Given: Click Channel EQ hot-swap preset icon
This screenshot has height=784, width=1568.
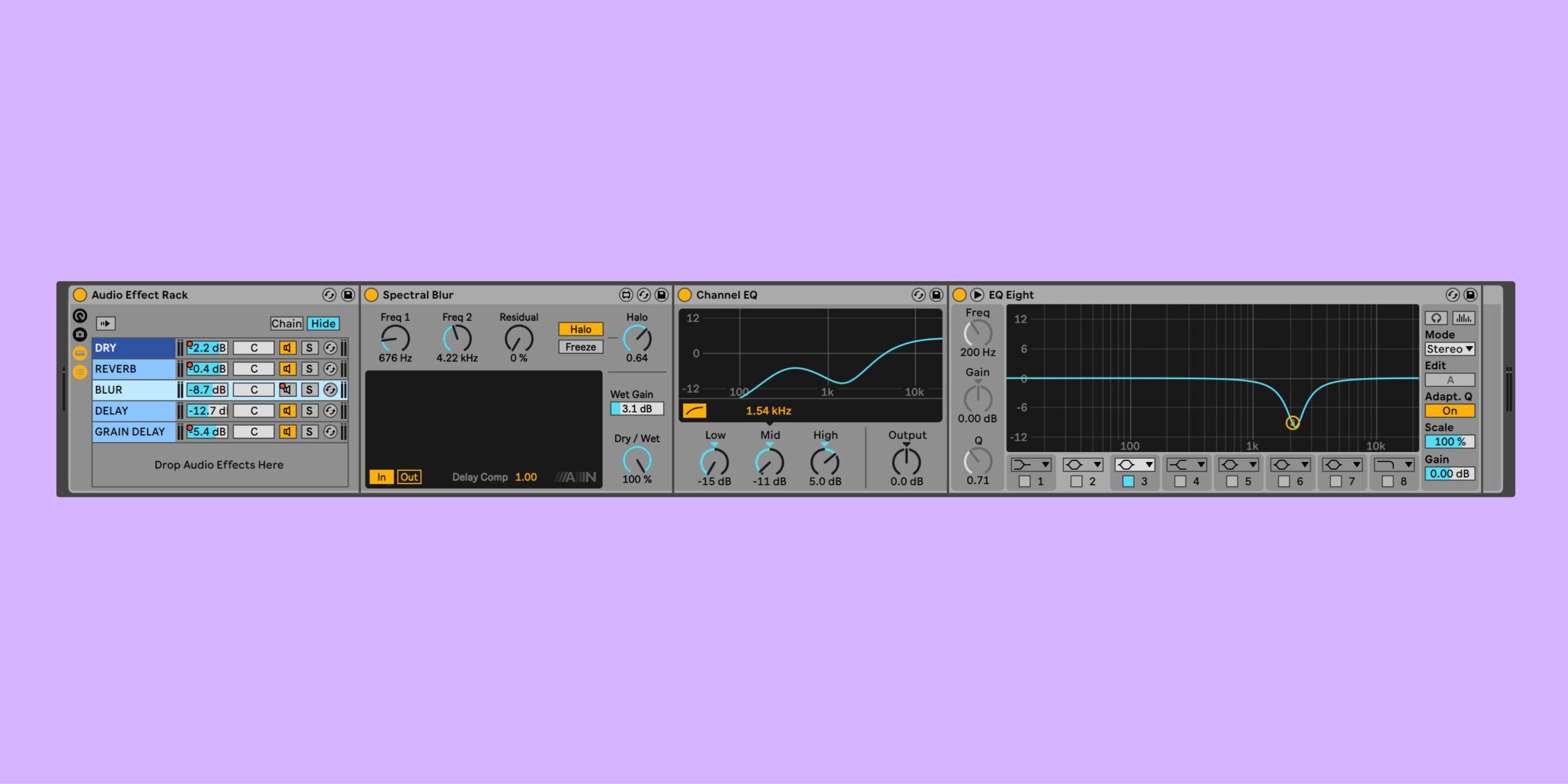Looking at the screenshot, I should click(x=918, y=295).
